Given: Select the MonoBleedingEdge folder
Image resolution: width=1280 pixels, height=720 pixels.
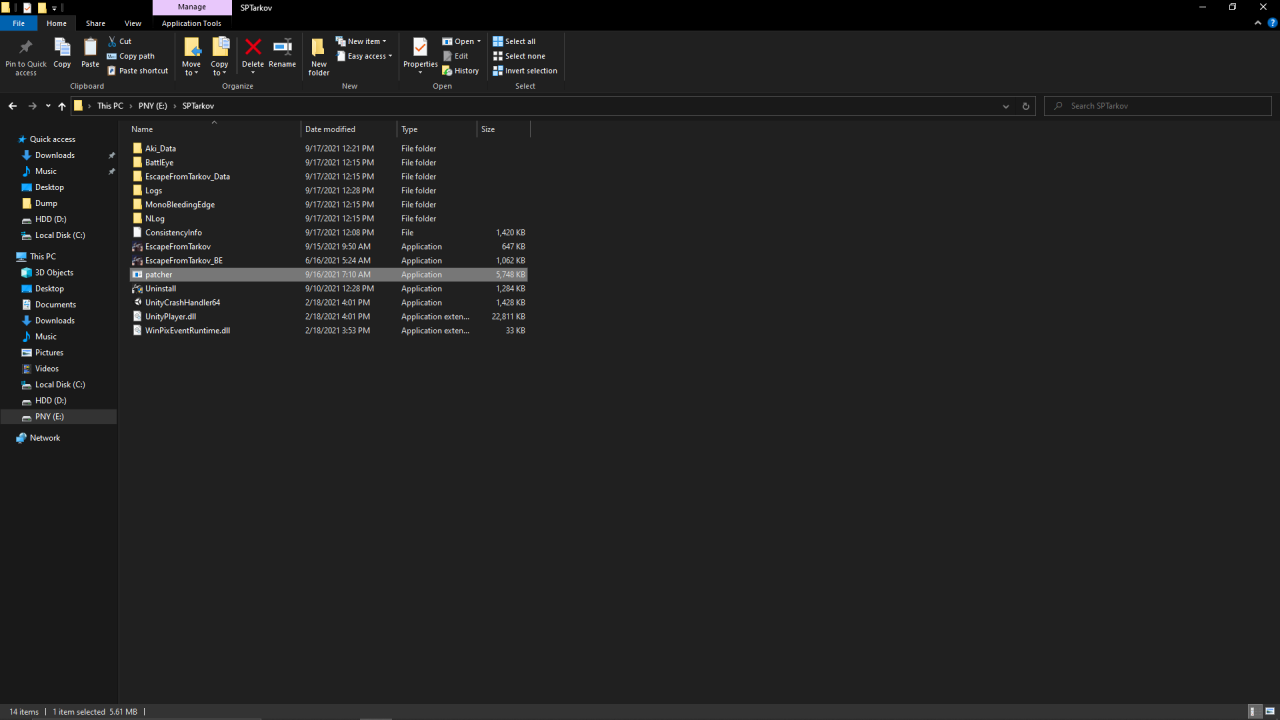Looking at the screenshot, I should (x=180, y=204).
